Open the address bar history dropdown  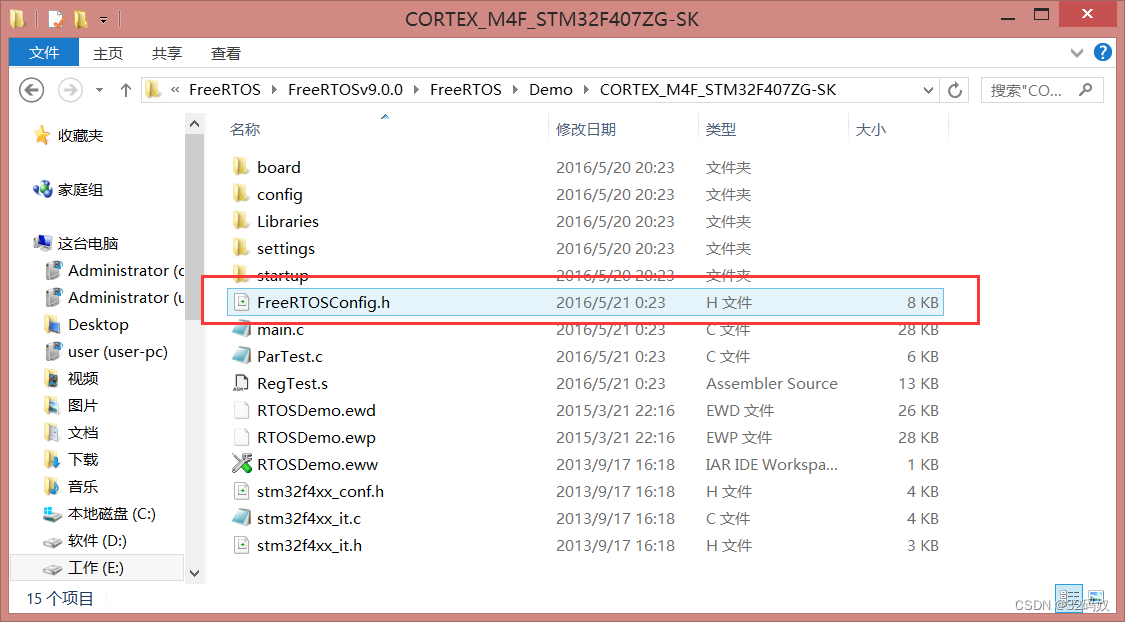click(928, 90)
